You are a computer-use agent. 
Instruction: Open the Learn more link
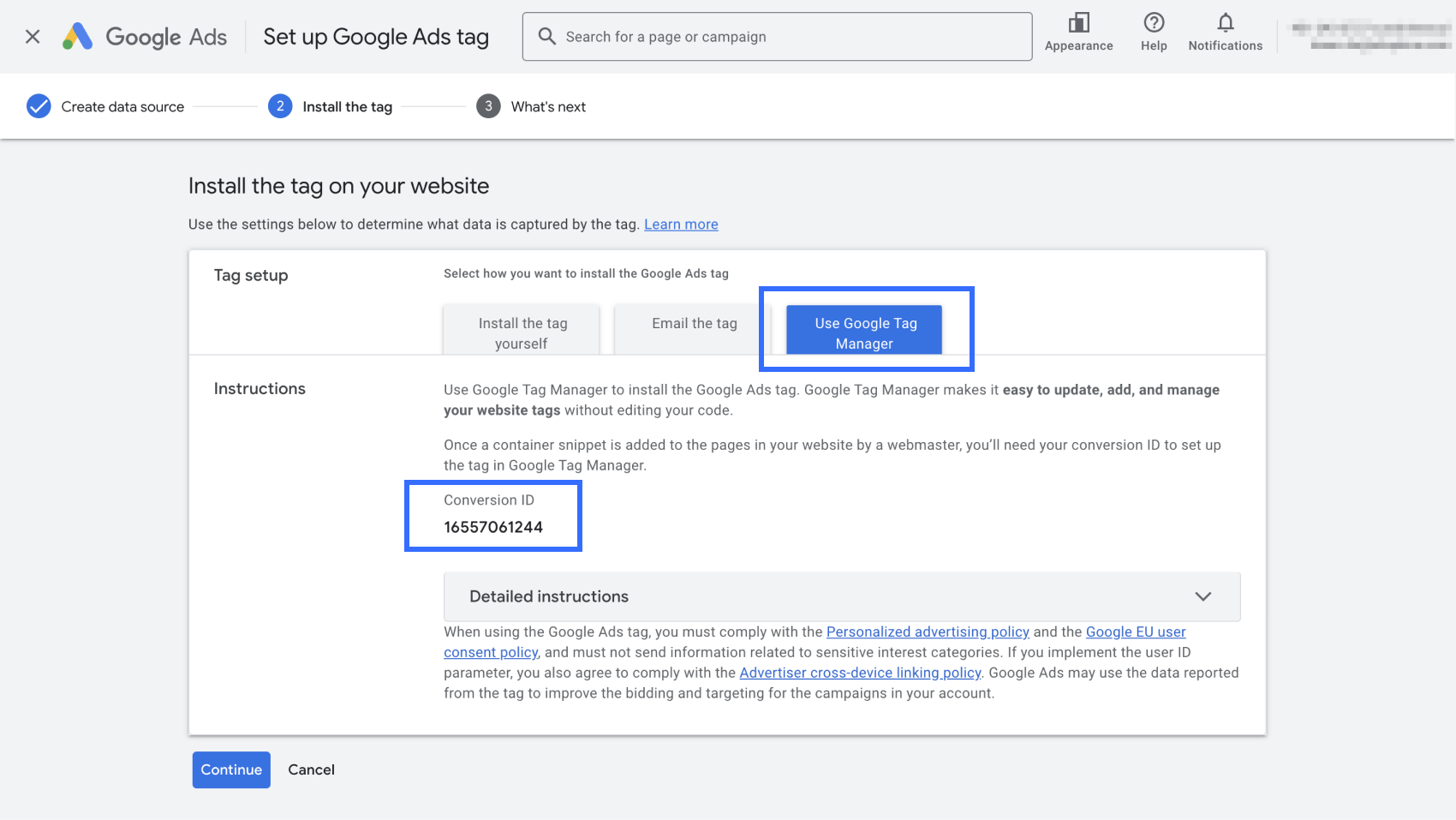tap(681, 224)
